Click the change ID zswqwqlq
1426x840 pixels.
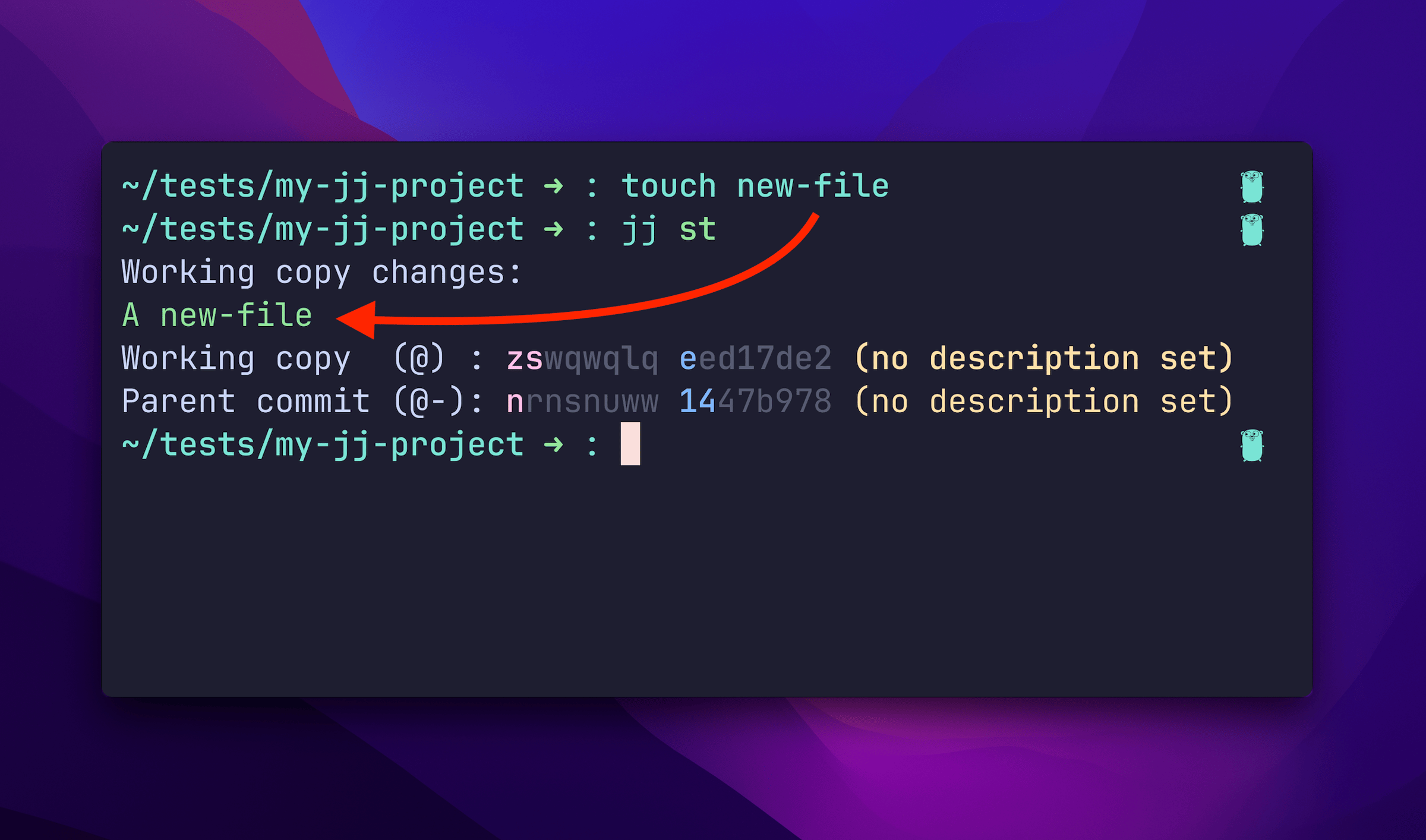coord(582,359)
